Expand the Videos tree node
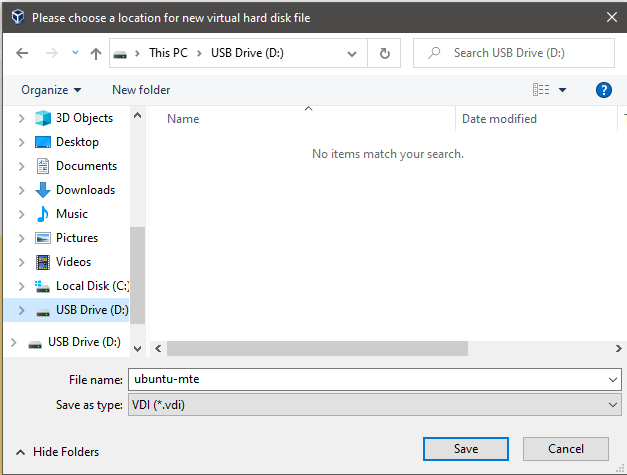Image resolution: width=627 pixels, height=475 pixels. [x=21, y=262]
